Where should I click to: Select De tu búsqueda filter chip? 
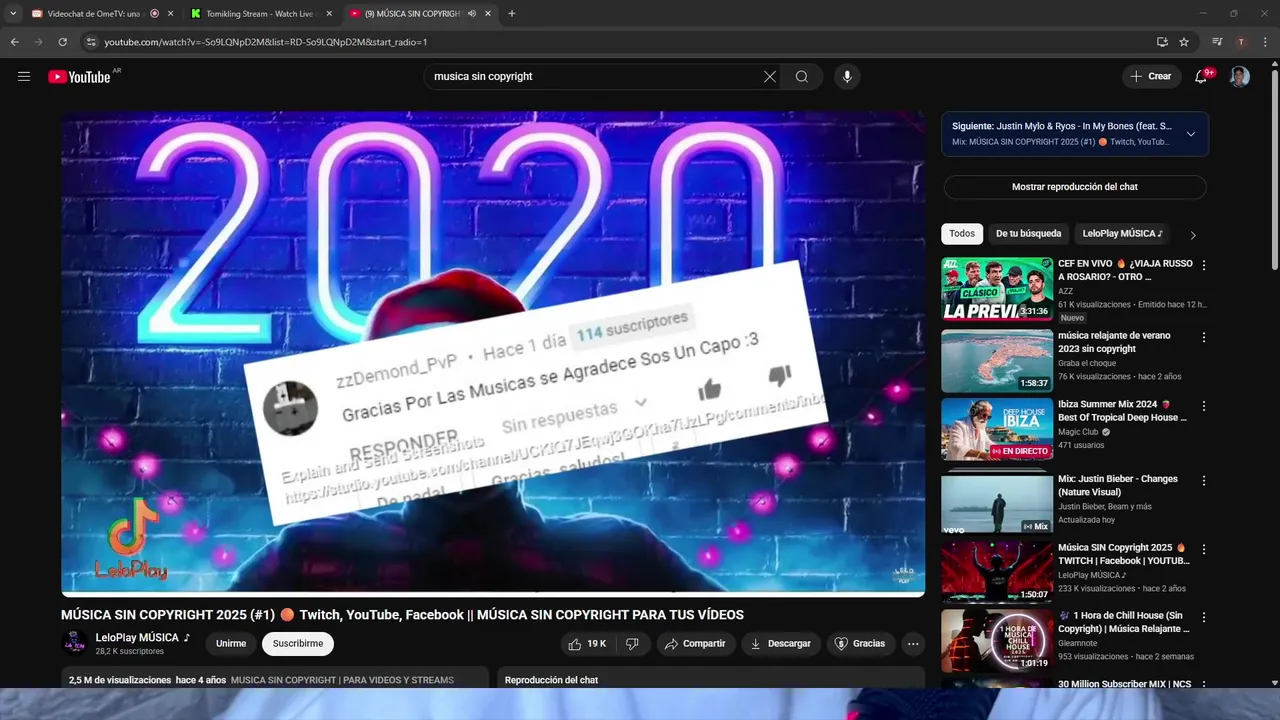pyautogui.click(x=1028, y=234)
